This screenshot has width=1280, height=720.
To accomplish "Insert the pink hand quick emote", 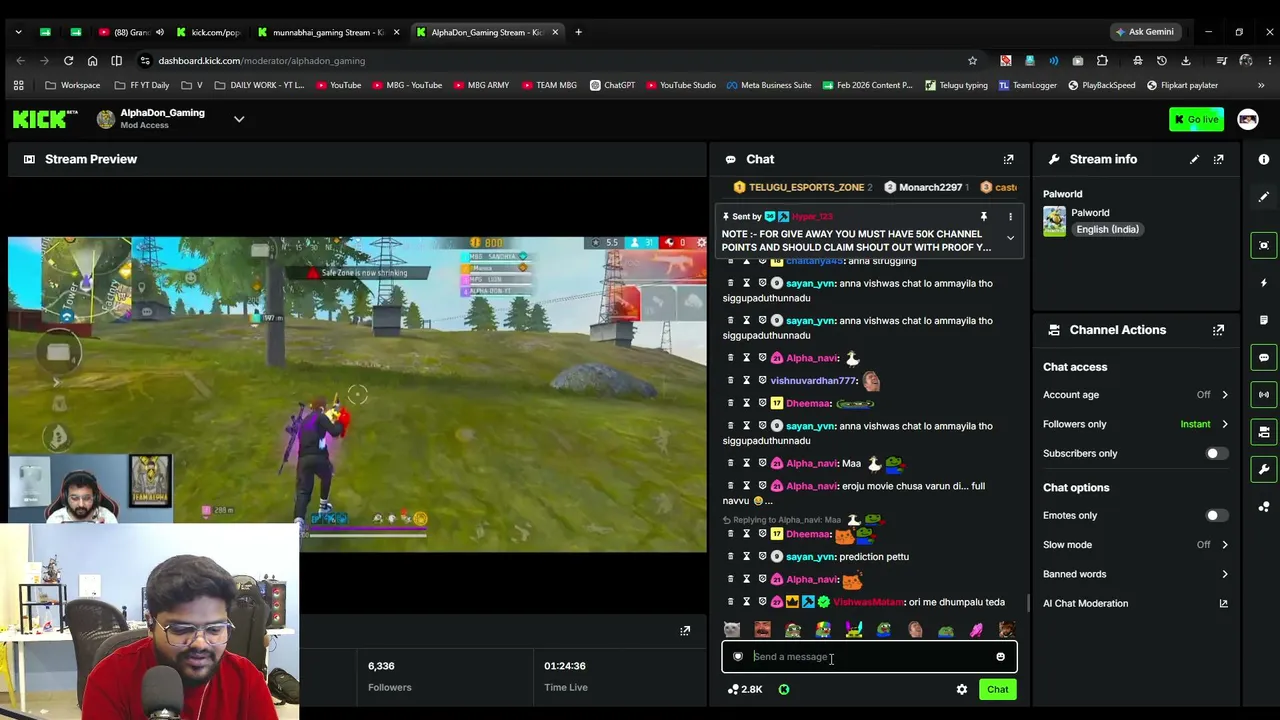I will (976, 630).
